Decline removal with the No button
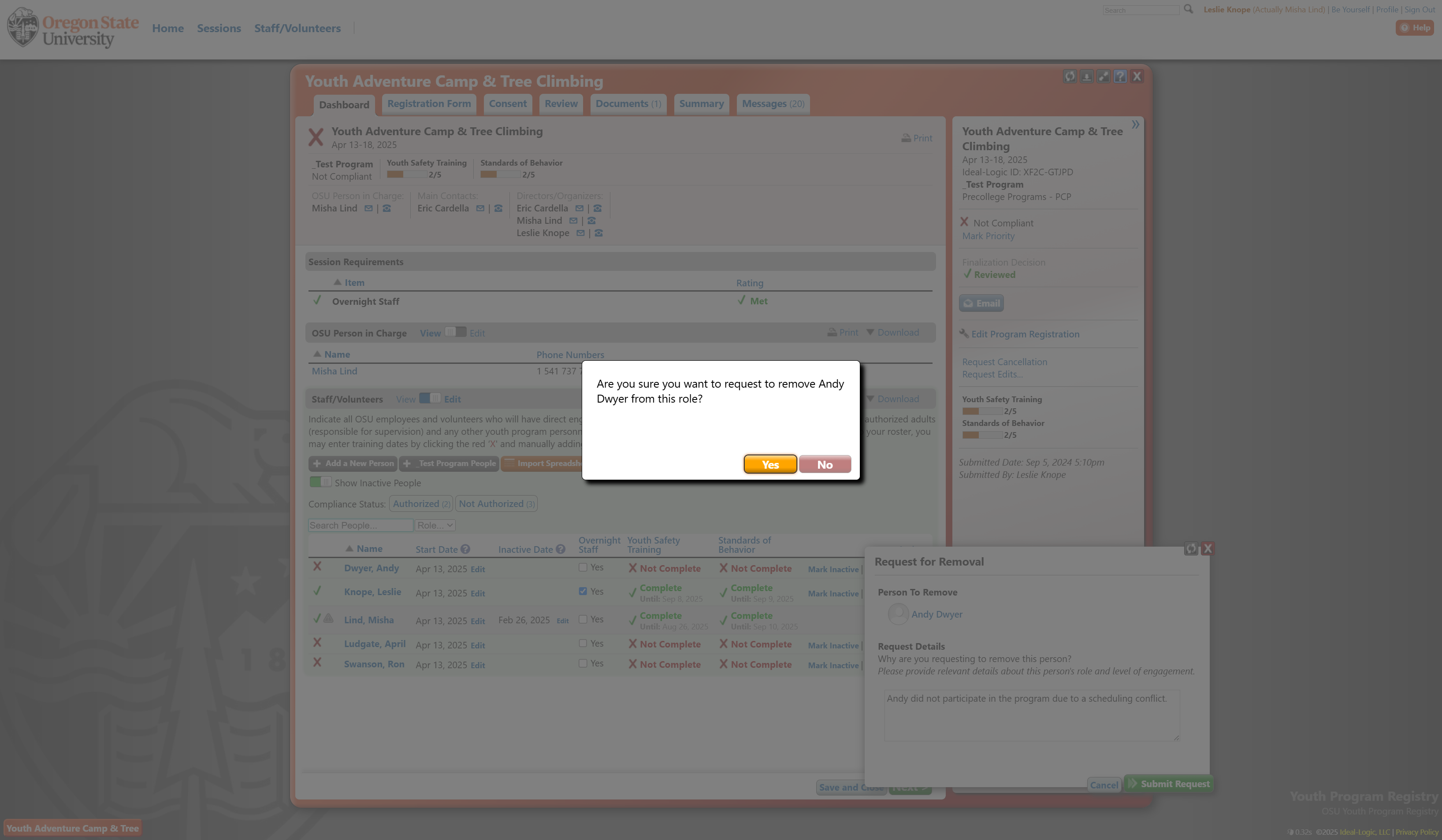 pyautogui.click(x=825, y=464)
